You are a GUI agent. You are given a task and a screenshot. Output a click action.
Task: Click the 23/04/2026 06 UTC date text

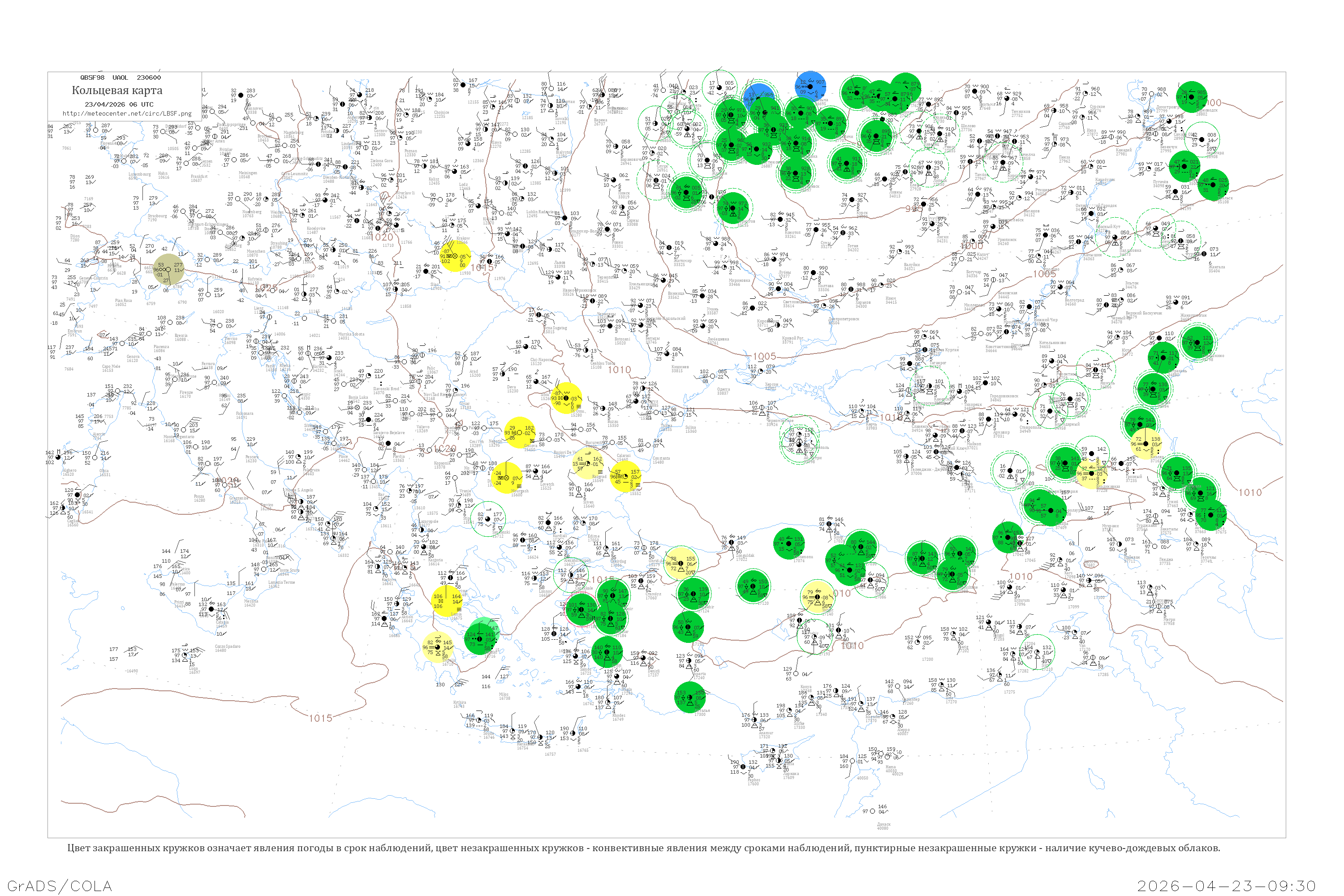pos(119,104)
